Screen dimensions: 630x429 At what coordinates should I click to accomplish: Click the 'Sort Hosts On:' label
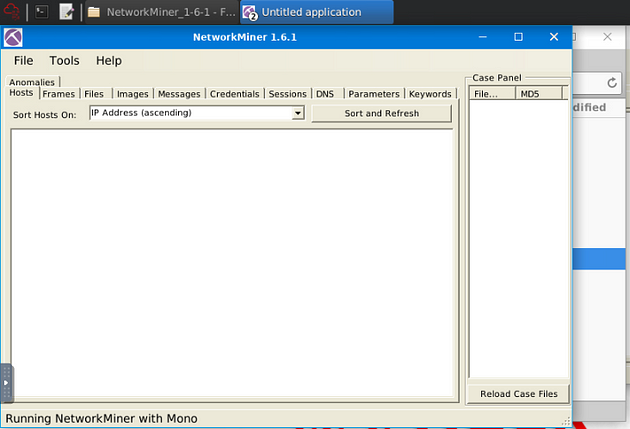45,115
